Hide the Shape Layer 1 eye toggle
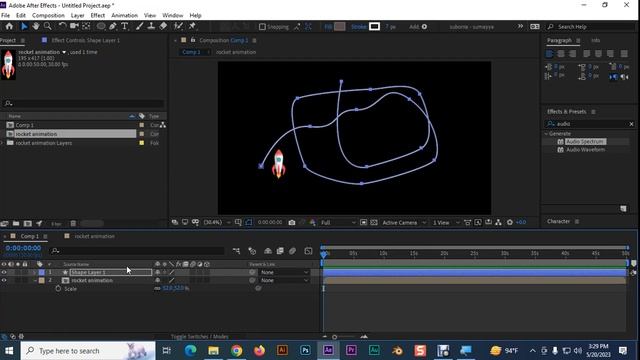This screenshot has width=640, height=360. click(4, 272)
